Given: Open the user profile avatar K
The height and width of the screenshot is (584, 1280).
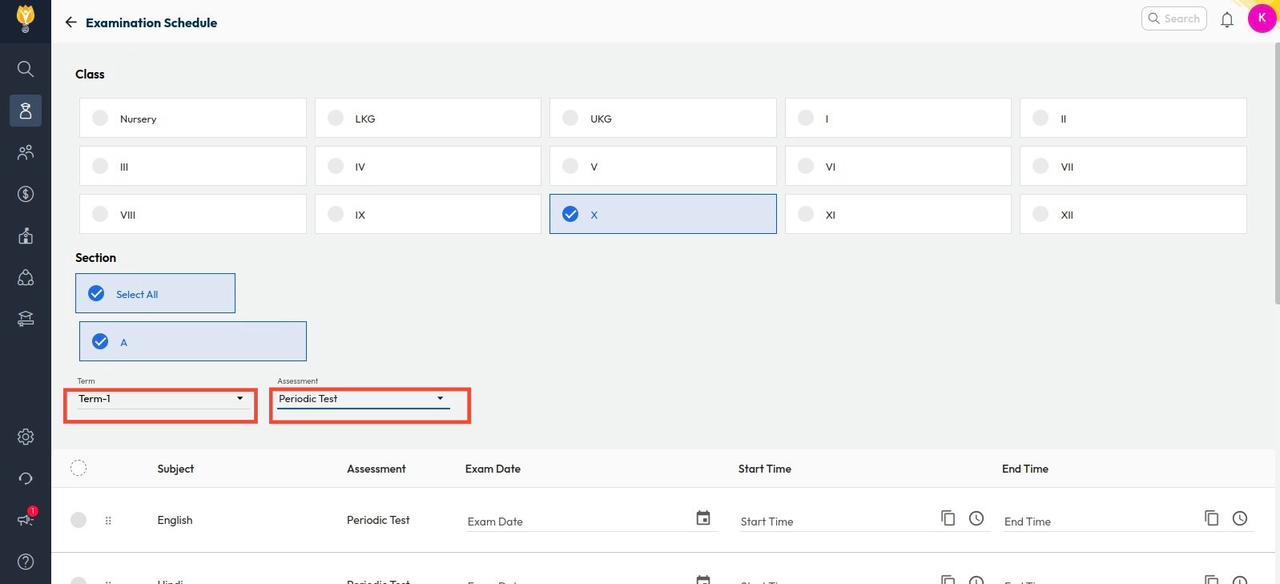Looking at the screenshot, I should tap(1261, 18).
